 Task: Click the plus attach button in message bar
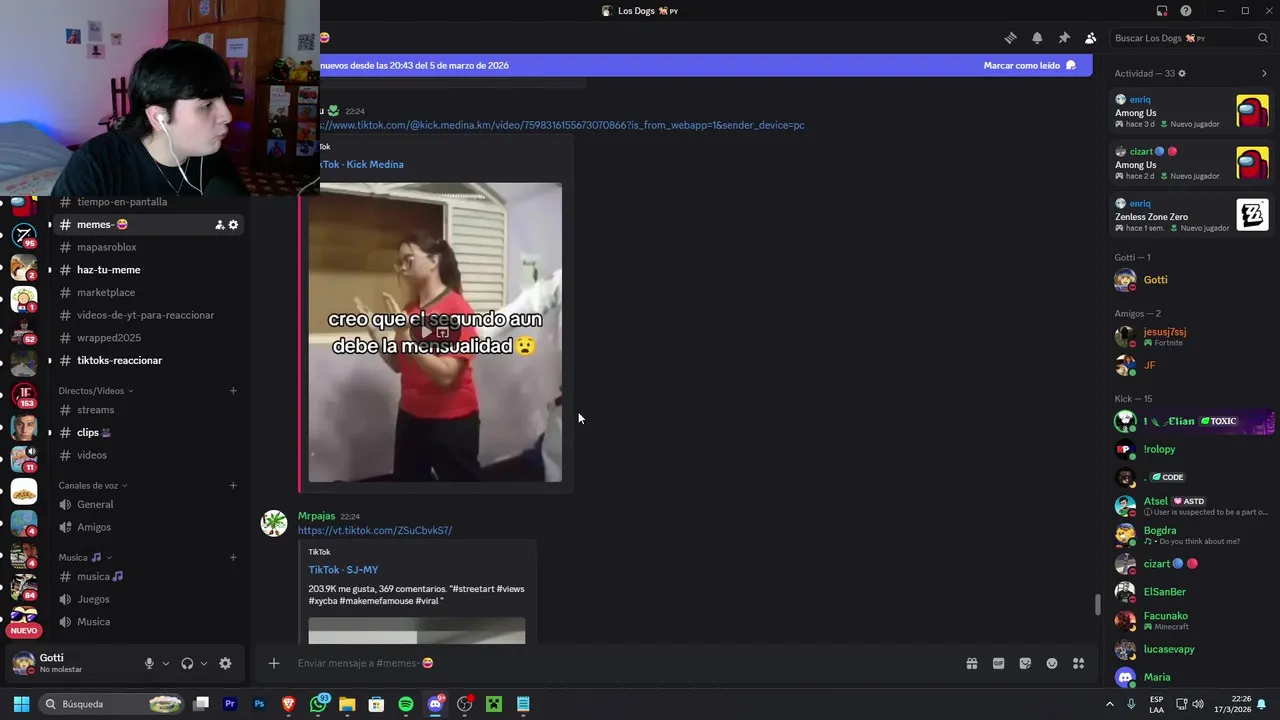[273, 663]
